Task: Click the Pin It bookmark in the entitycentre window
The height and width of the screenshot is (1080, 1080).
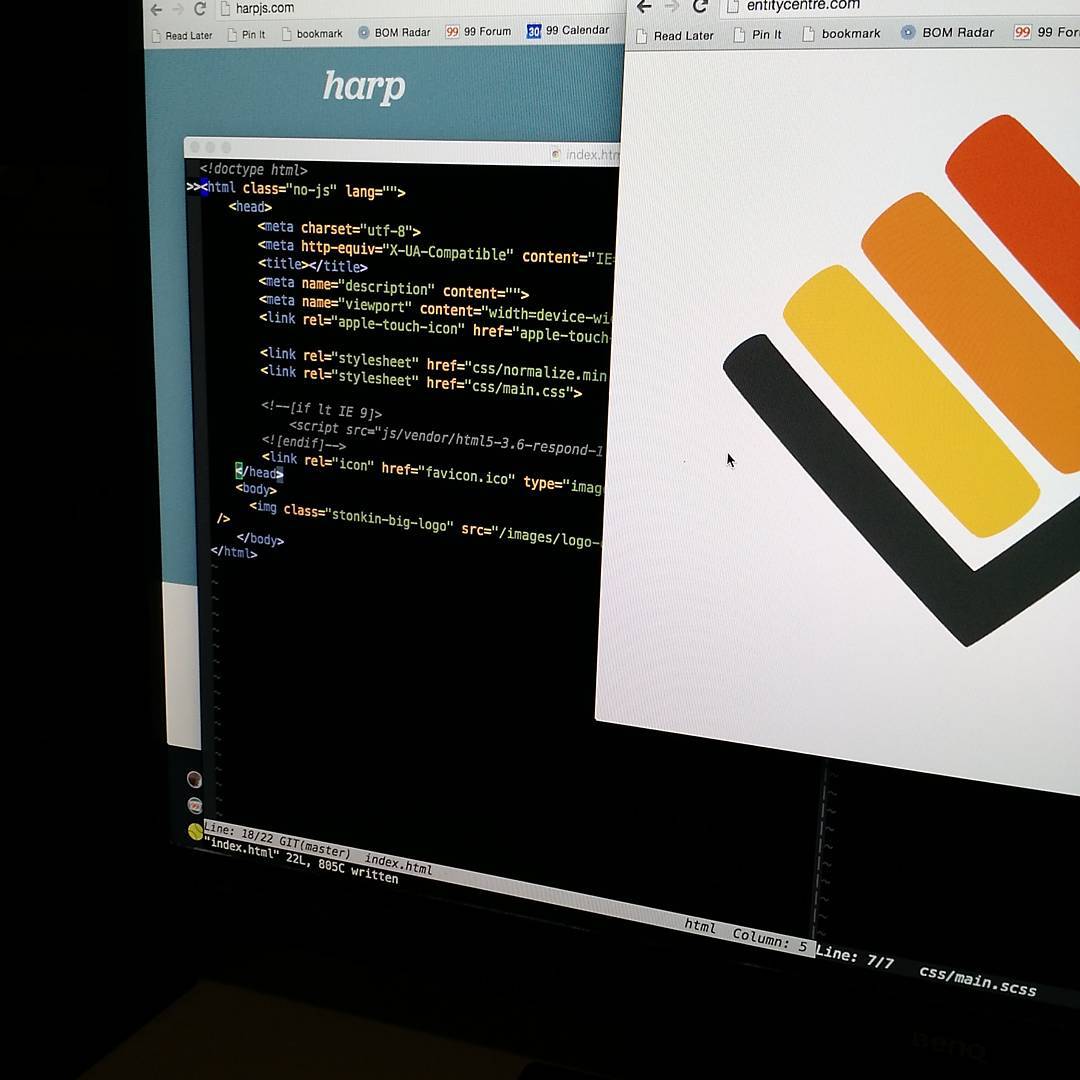Action: (x=758, y=34)
